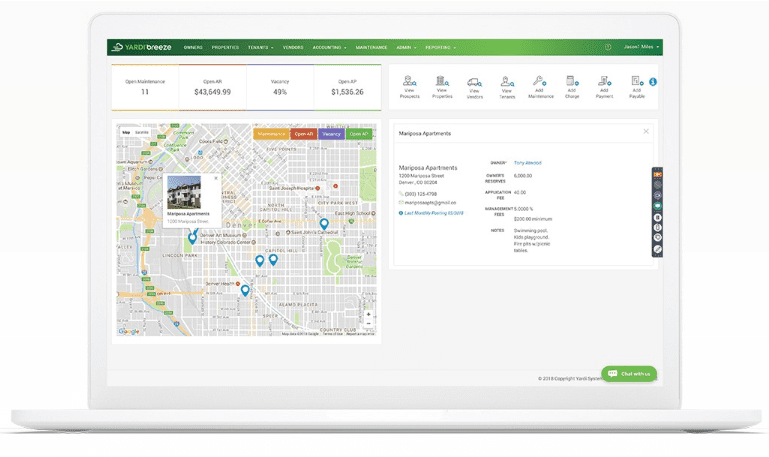
Task: Click Terms of Use on the map
Action: pos(333,334)
